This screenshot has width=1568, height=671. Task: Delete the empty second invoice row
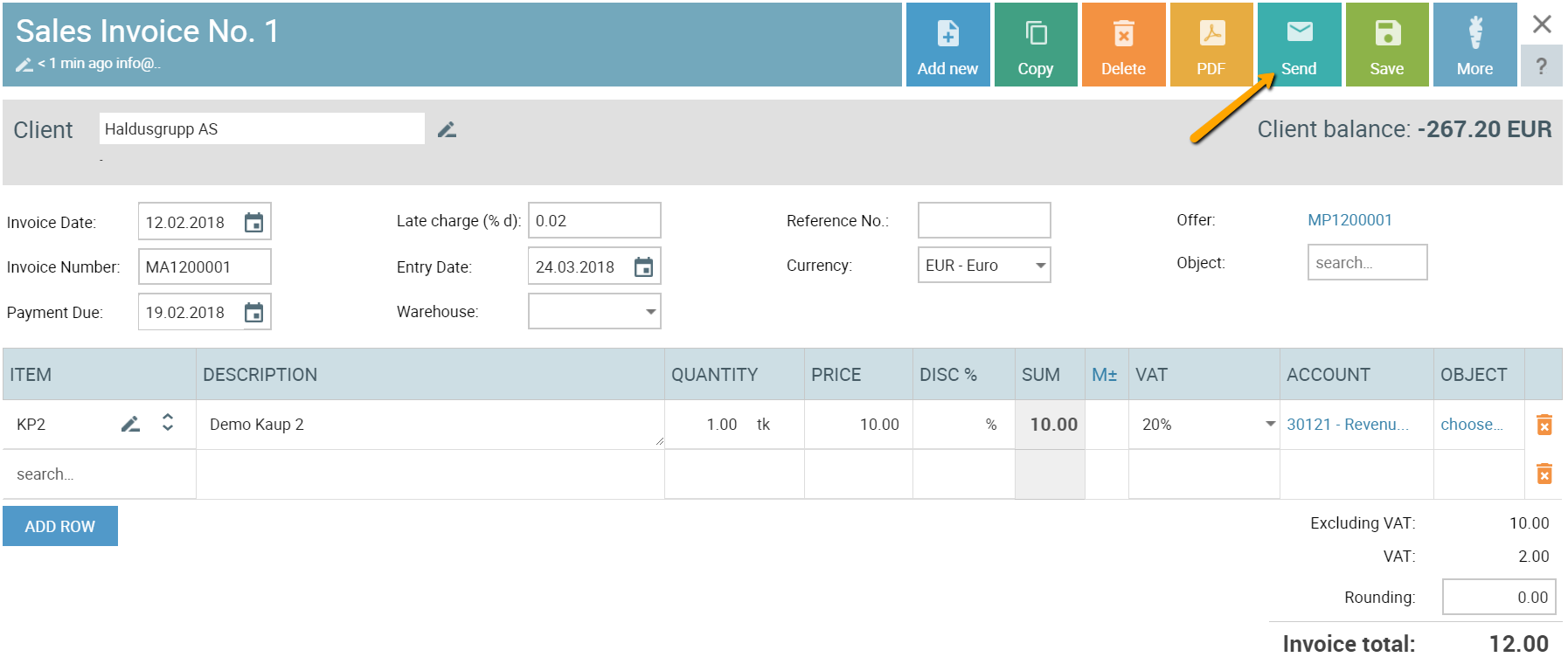[x=1544, y=474]
